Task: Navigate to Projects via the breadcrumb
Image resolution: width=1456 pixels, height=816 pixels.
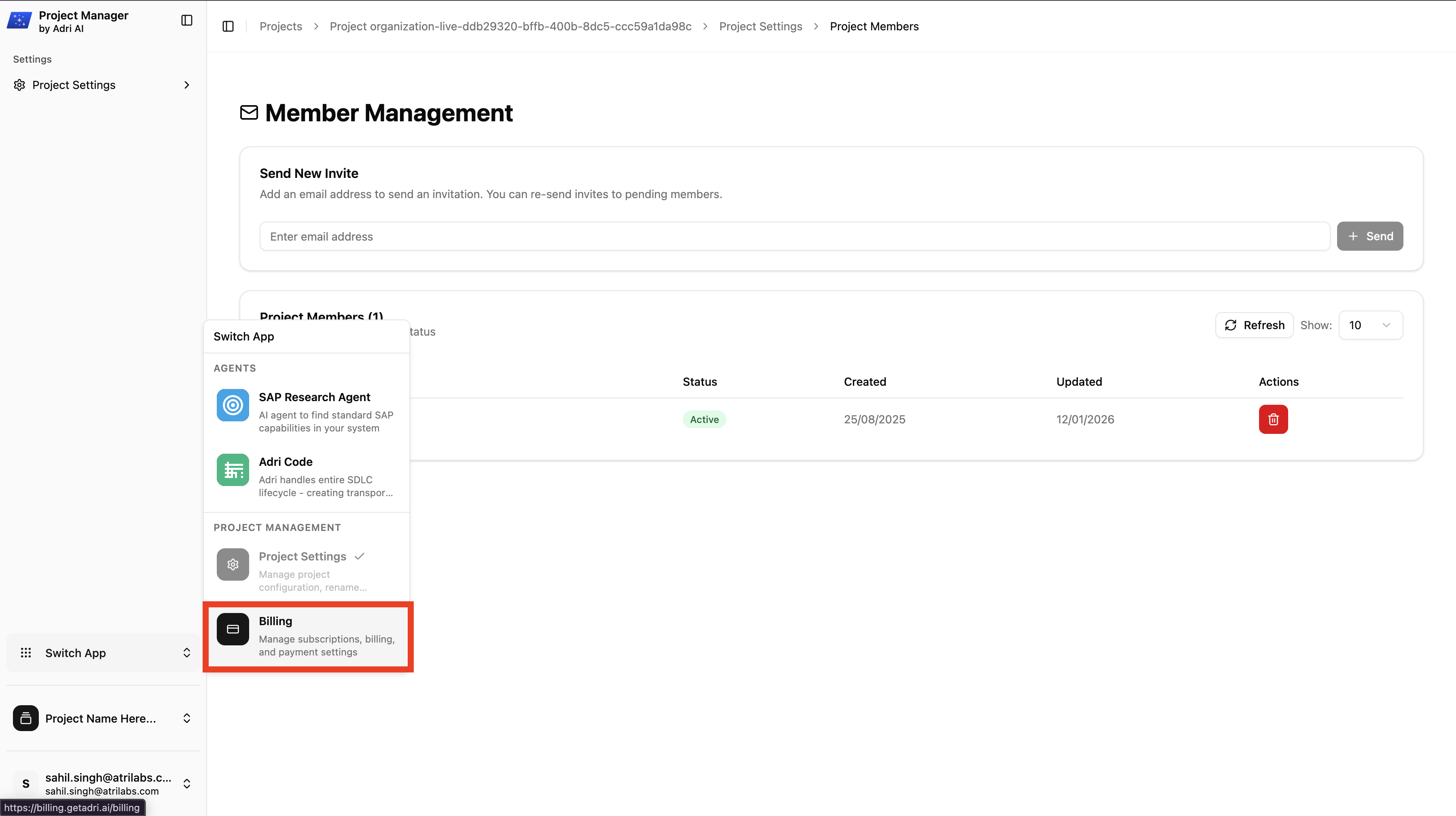Action: tap(281, 26)
